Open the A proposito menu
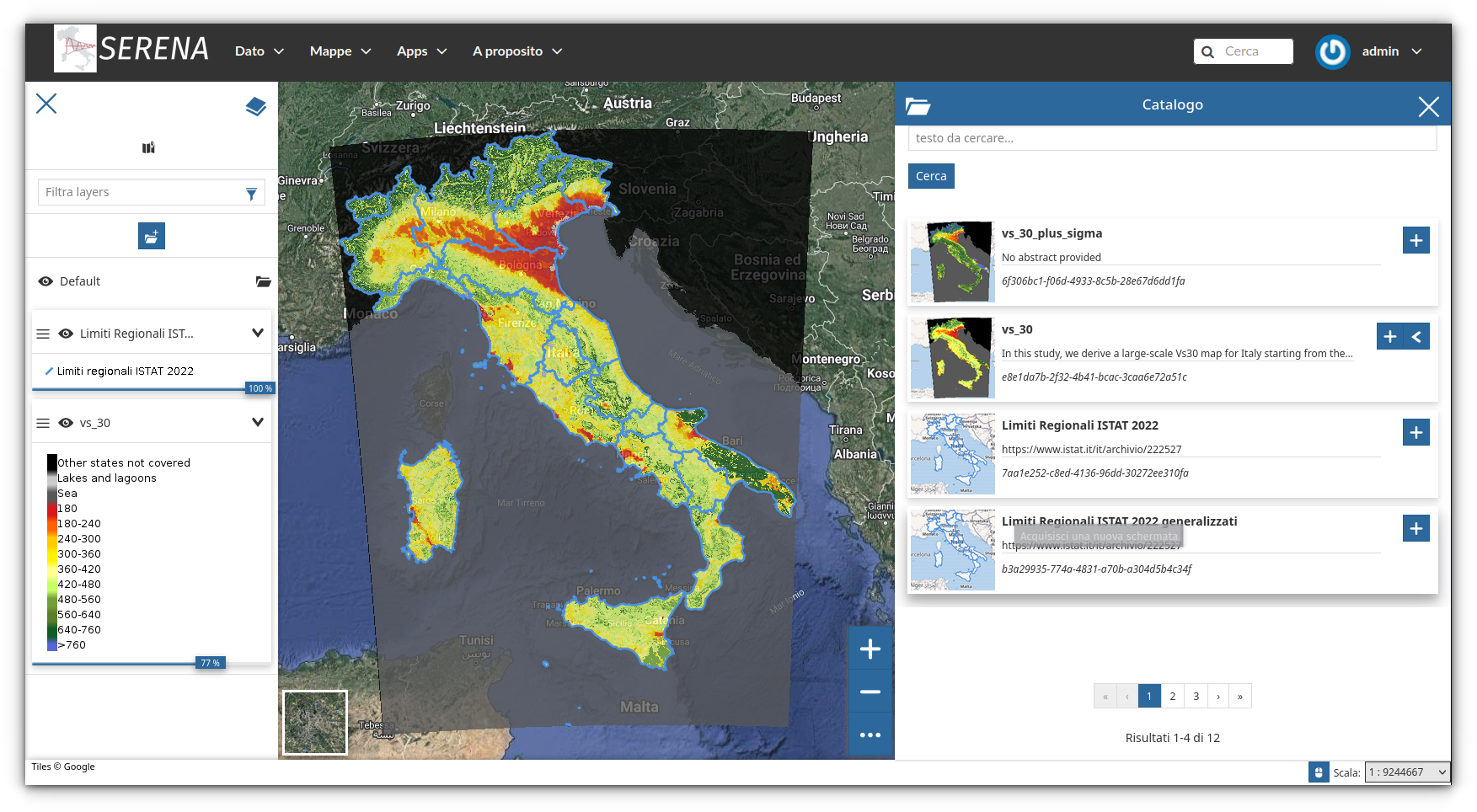The height and width of the screenshot is (812, 1477). (517, 51)
